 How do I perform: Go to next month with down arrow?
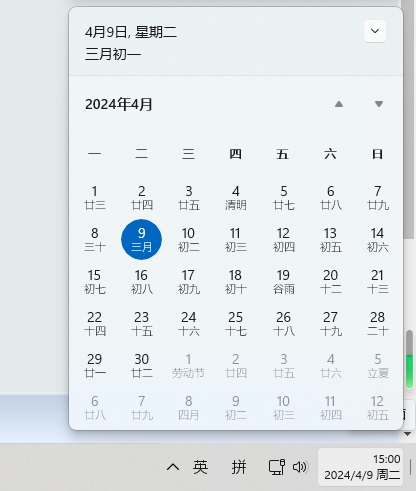(379, 104)
